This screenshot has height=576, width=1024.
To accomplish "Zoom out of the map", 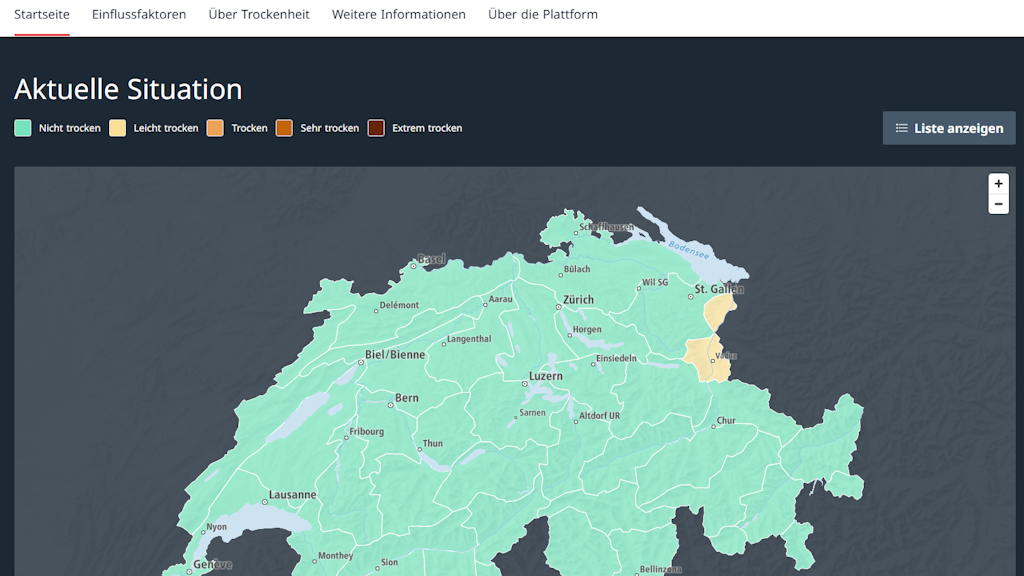I will click(x=998, y=204).
